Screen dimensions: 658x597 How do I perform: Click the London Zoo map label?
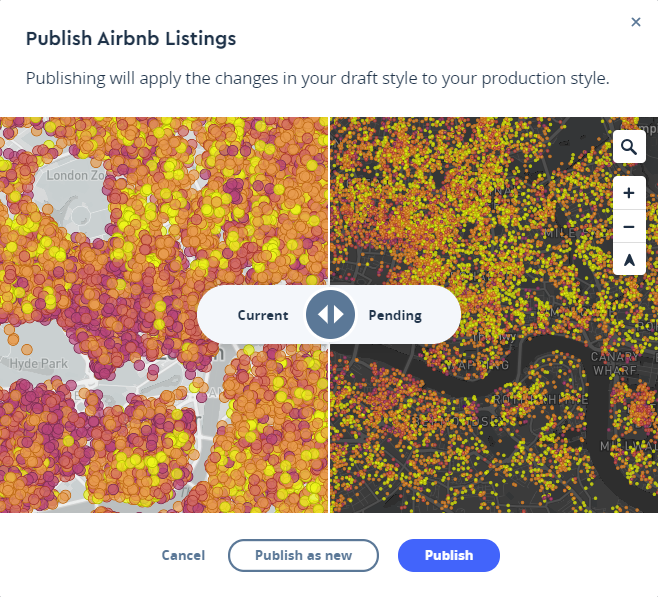tap(75, 175)
